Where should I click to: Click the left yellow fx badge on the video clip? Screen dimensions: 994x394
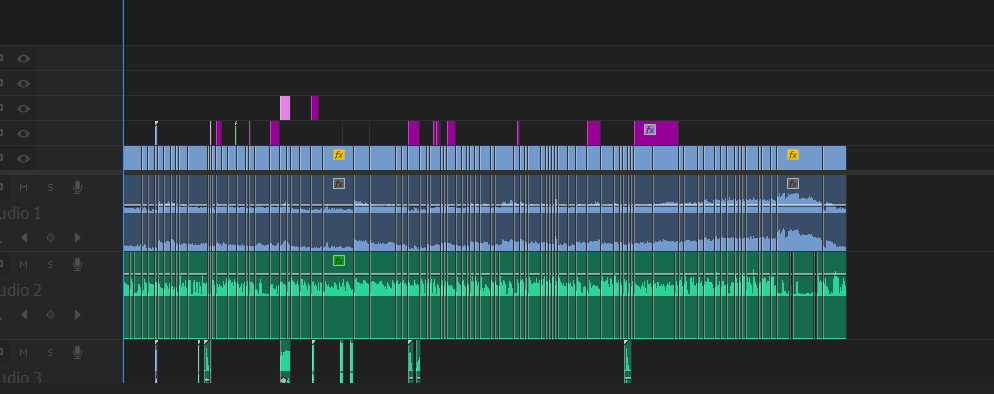pos(339,155)
